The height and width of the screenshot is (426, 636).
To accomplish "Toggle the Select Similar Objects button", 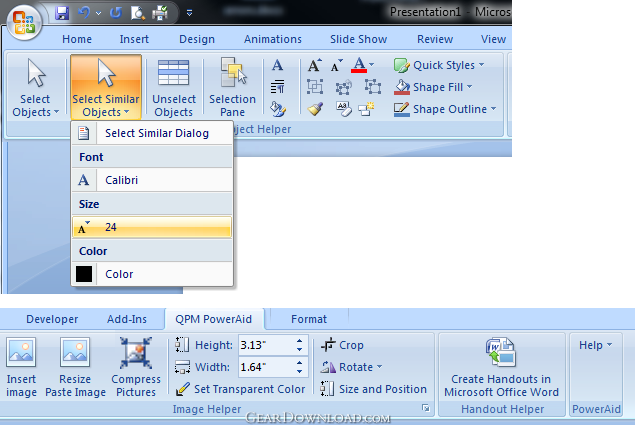I will (106, 88).
